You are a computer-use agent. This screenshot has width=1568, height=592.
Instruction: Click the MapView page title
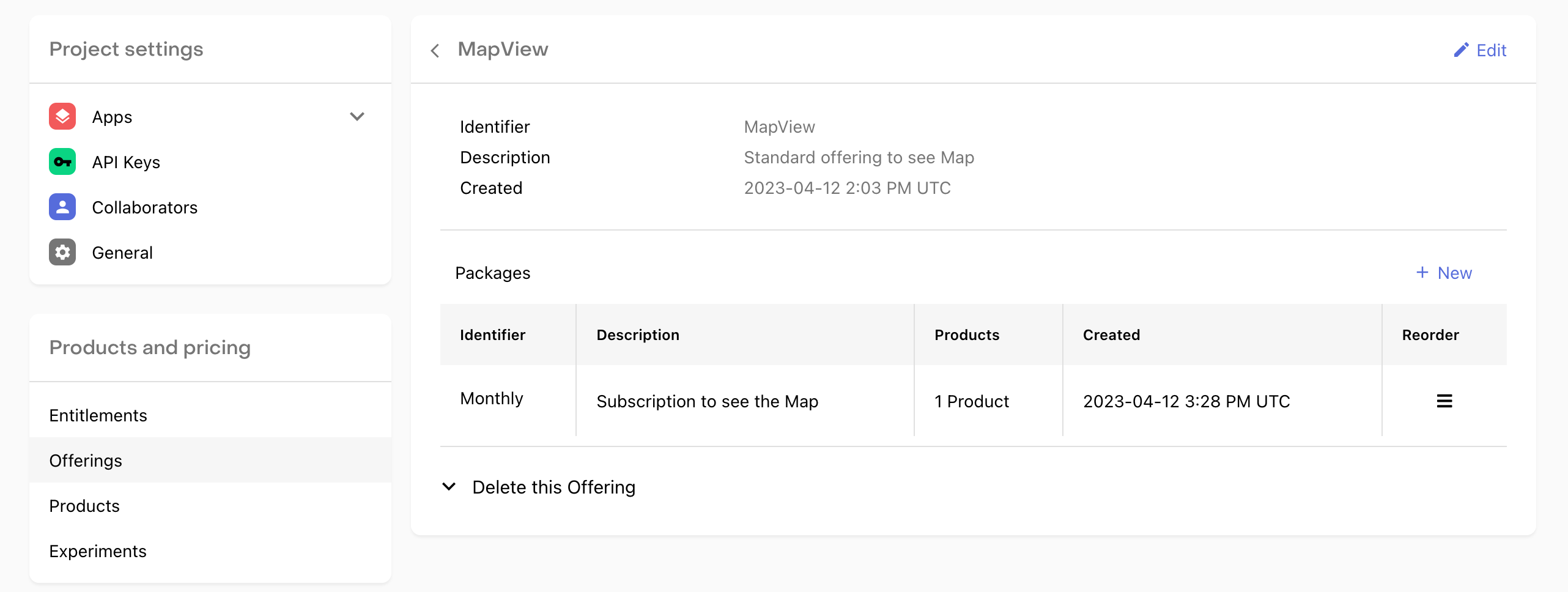[x=503, y=49]
